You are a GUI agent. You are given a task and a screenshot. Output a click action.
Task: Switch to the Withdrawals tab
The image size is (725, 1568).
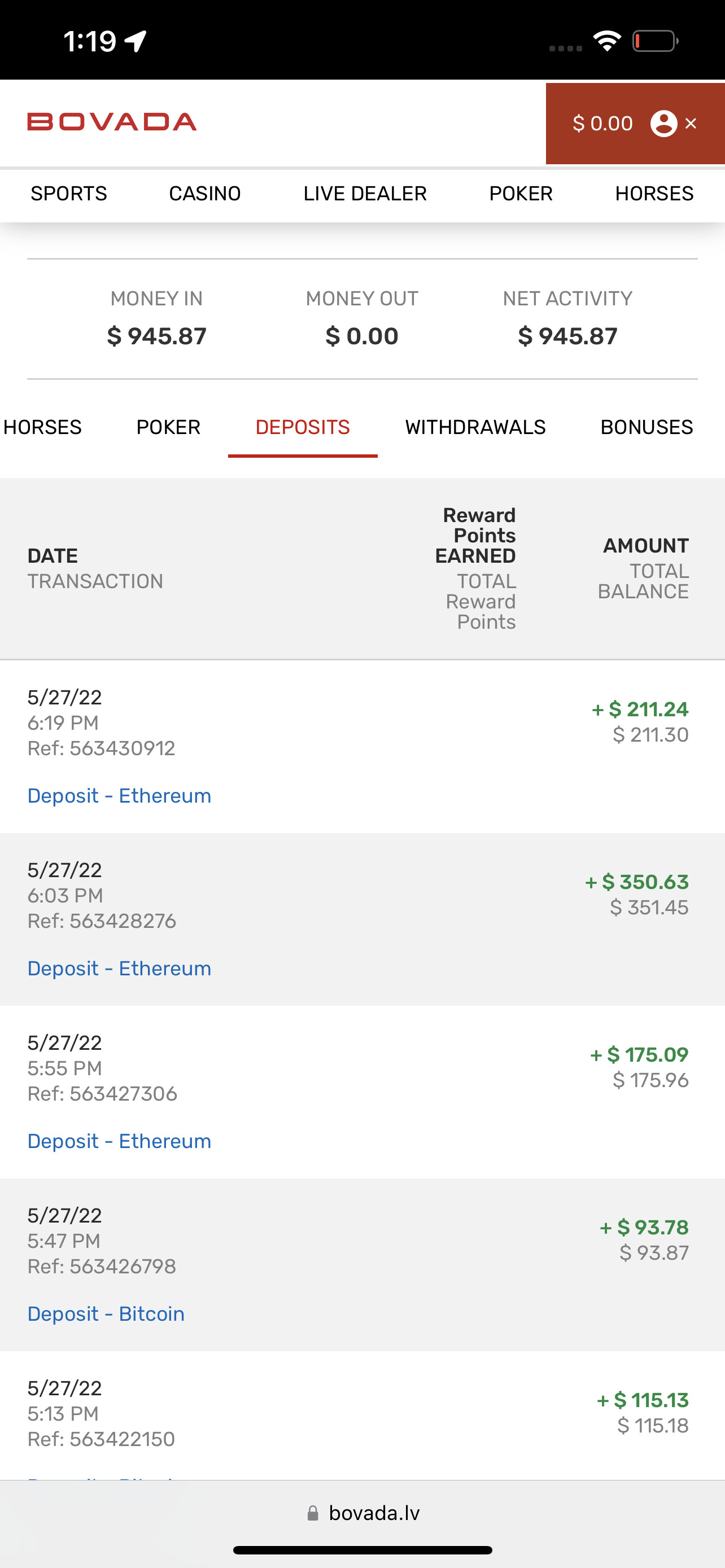coord(475,427)
